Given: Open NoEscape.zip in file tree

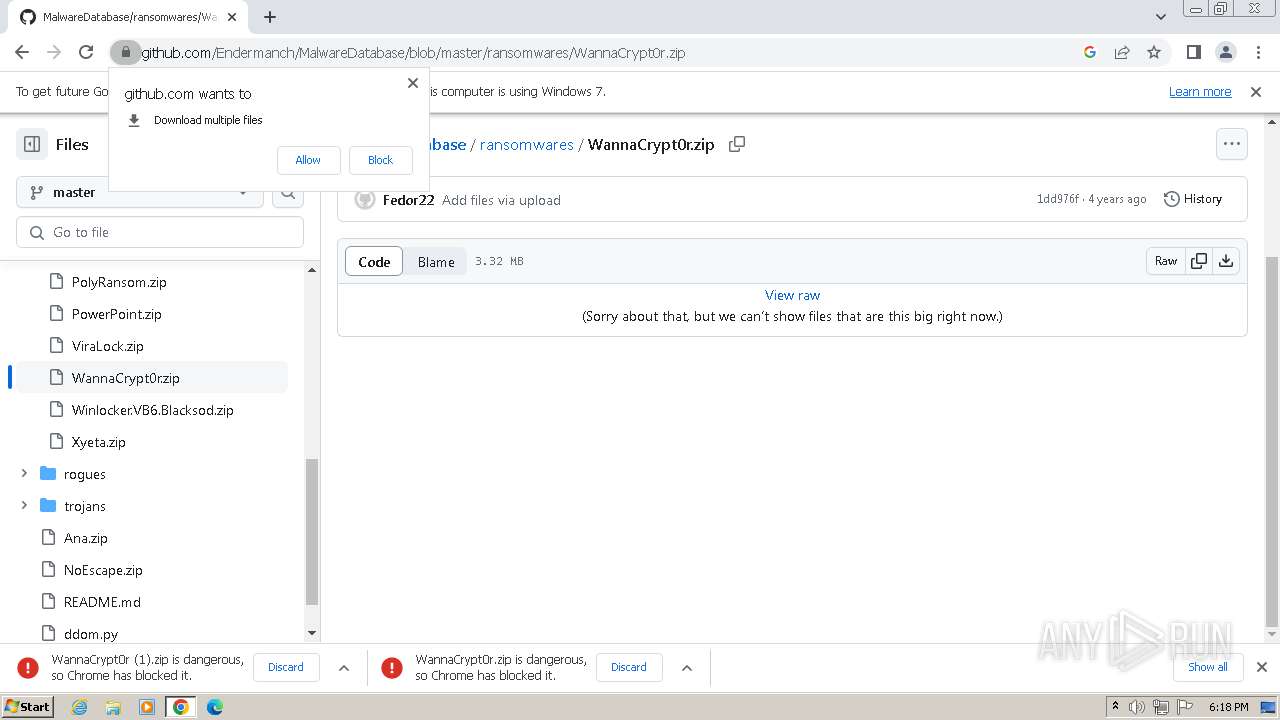Looking at the screenshot, I should [103, 570].
